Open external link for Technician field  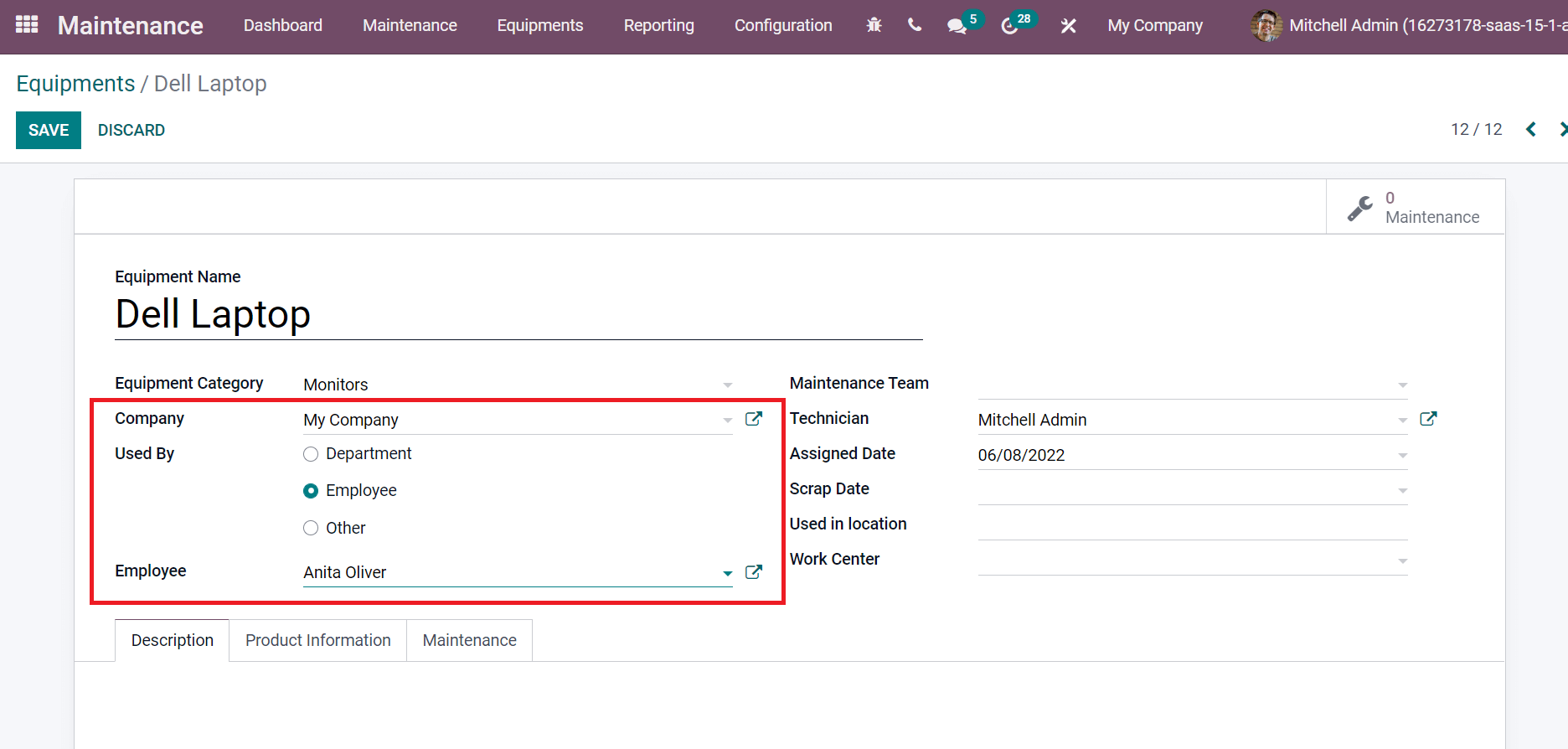(x=1428, y=418)
